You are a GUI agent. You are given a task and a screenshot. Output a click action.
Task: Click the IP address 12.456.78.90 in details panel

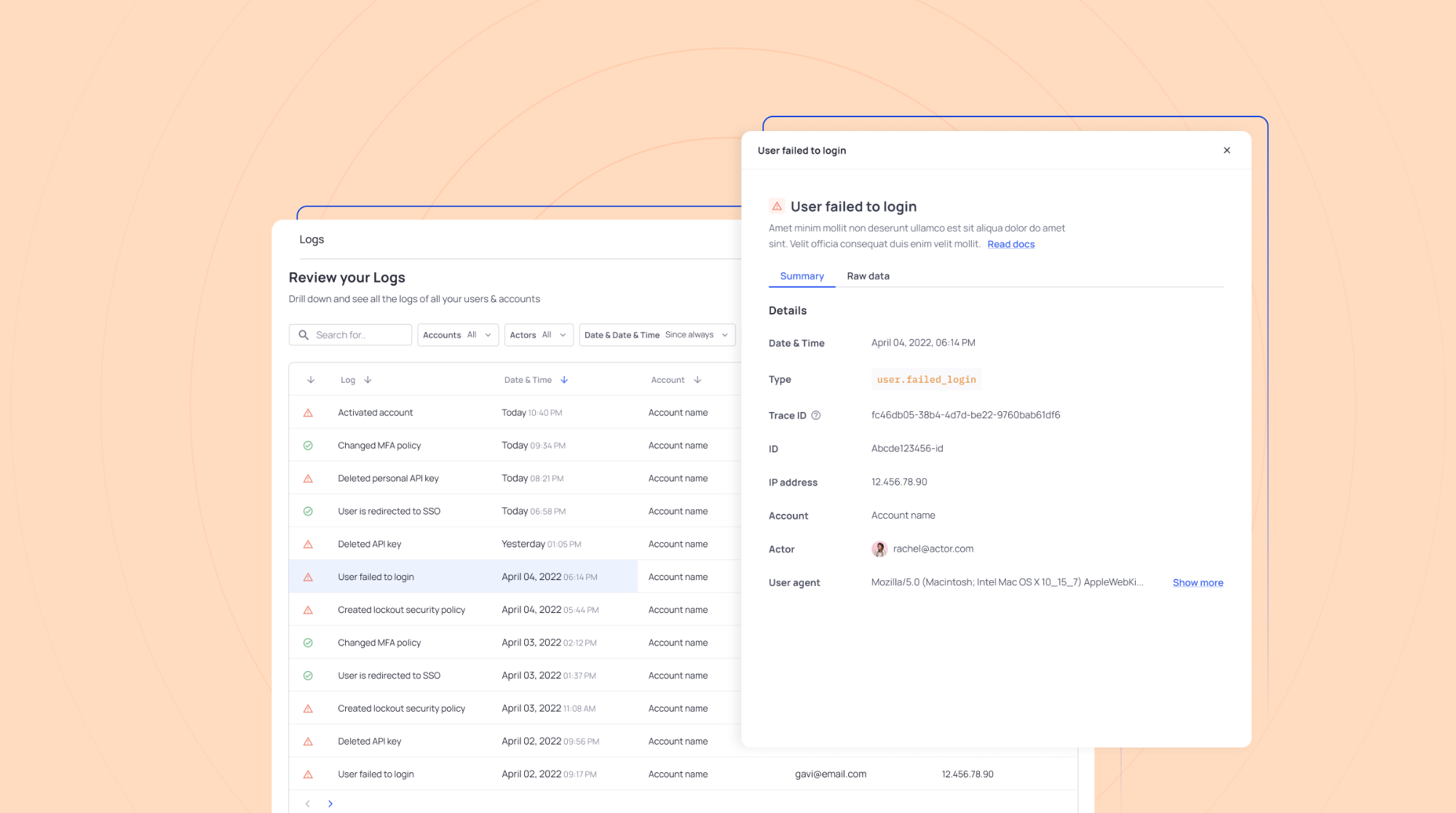click(x=899, y=482)
